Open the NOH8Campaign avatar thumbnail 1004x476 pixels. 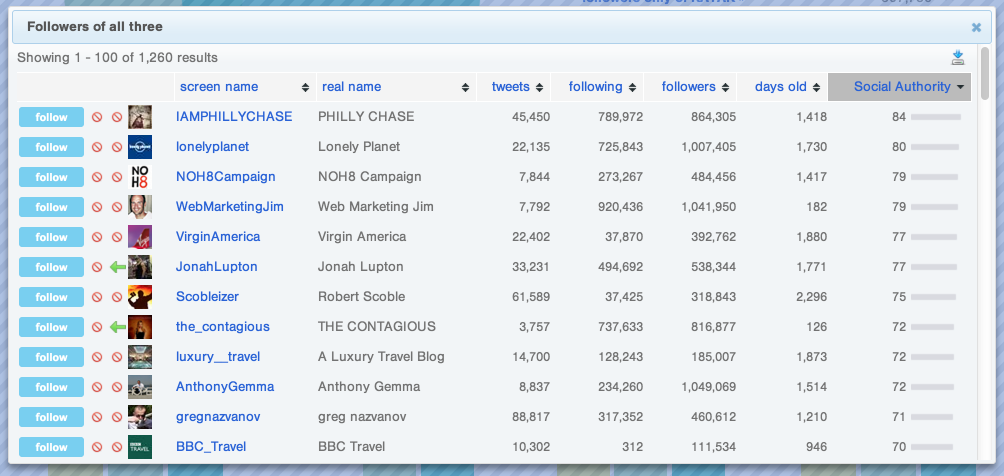tap(140, 177)
